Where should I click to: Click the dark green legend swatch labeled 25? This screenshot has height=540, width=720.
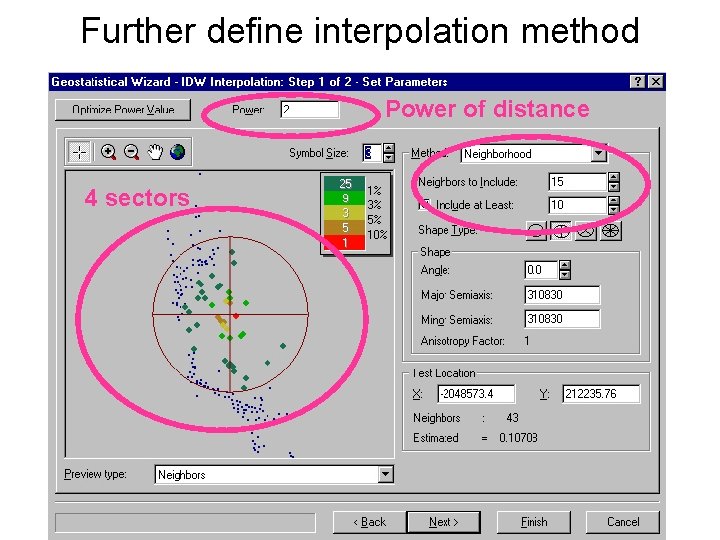(344, 183)
